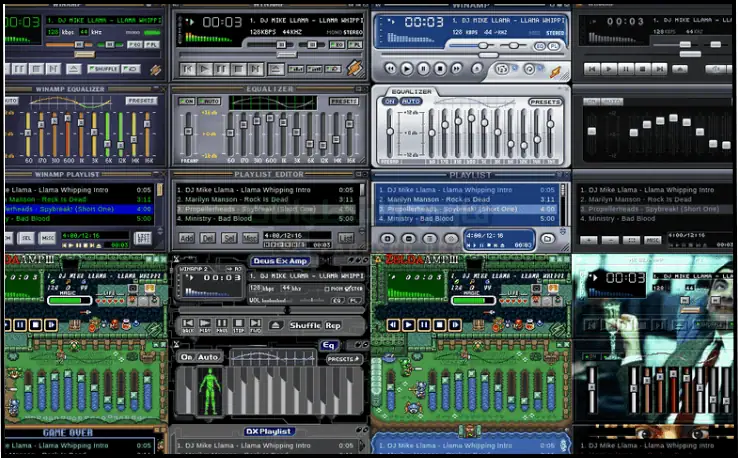The width and height of the screenshot is (738, 458).
Task: Click the PL button in the gray-skin player
Action: pyautogui.click(x=354, y=45)
